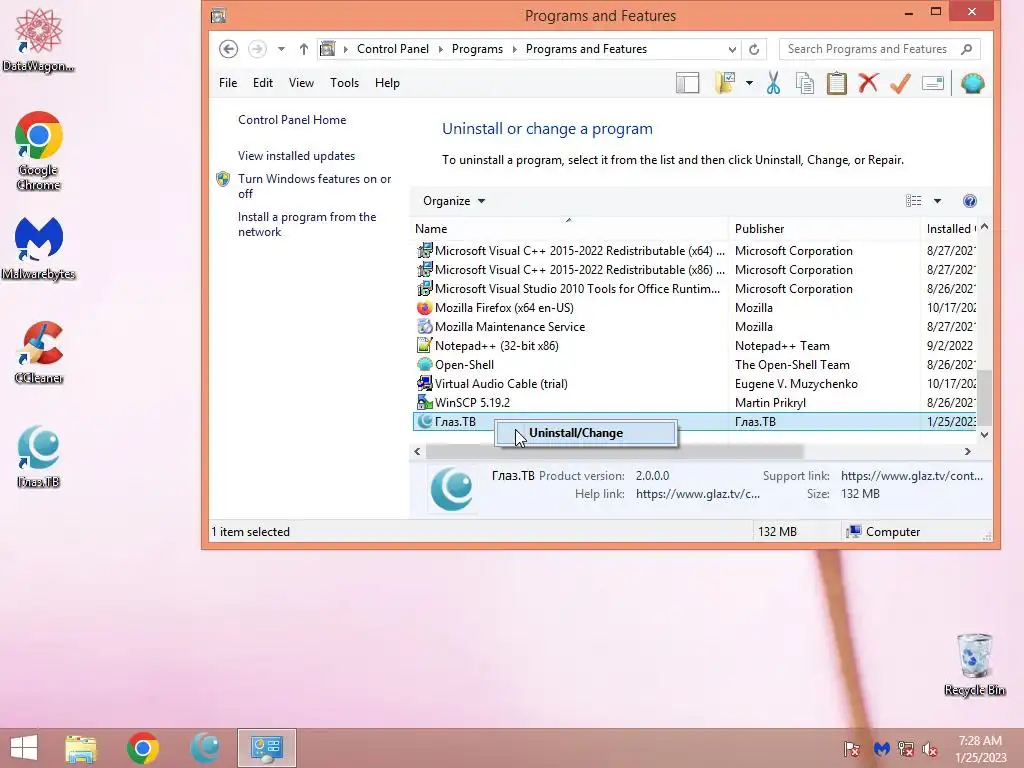Click the Back navigation arrow
The width and height of the screenshot is (1024, 768).
228,49
